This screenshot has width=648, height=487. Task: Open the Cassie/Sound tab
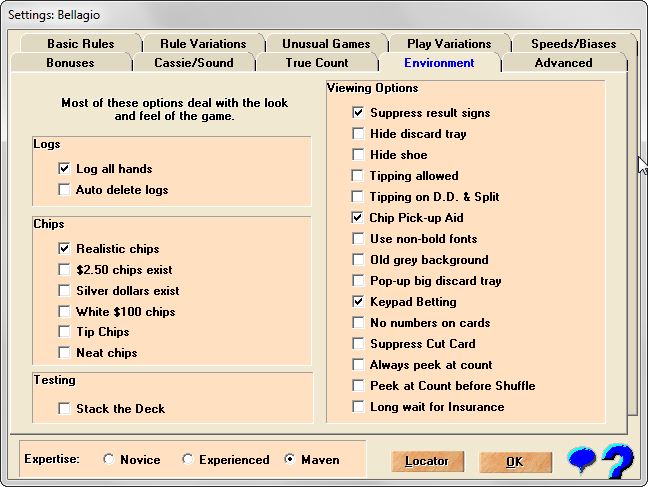[193, 62]
